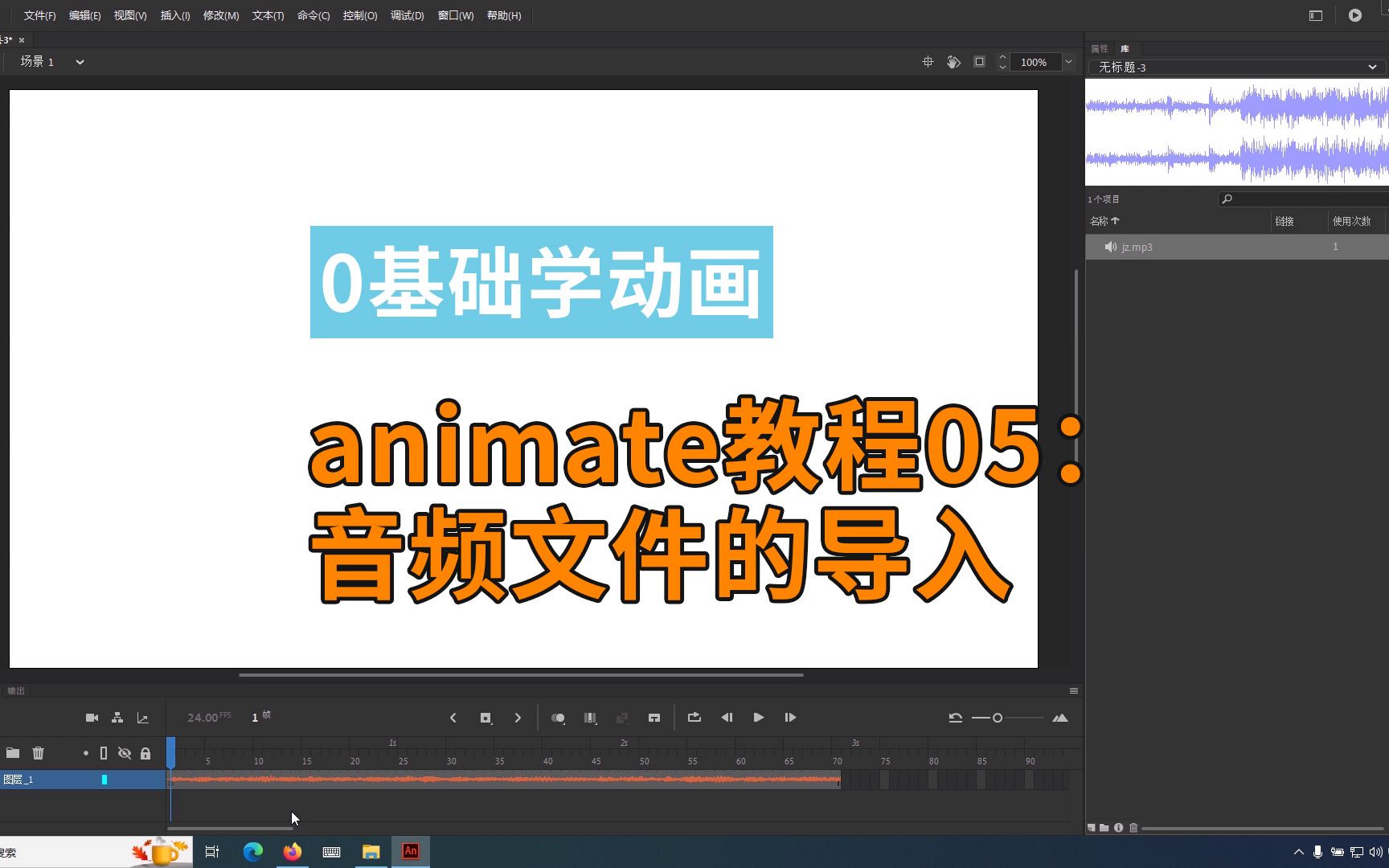Open the 窗口(W) menu
The image size is (1389, 868).
tap(456, 15)
